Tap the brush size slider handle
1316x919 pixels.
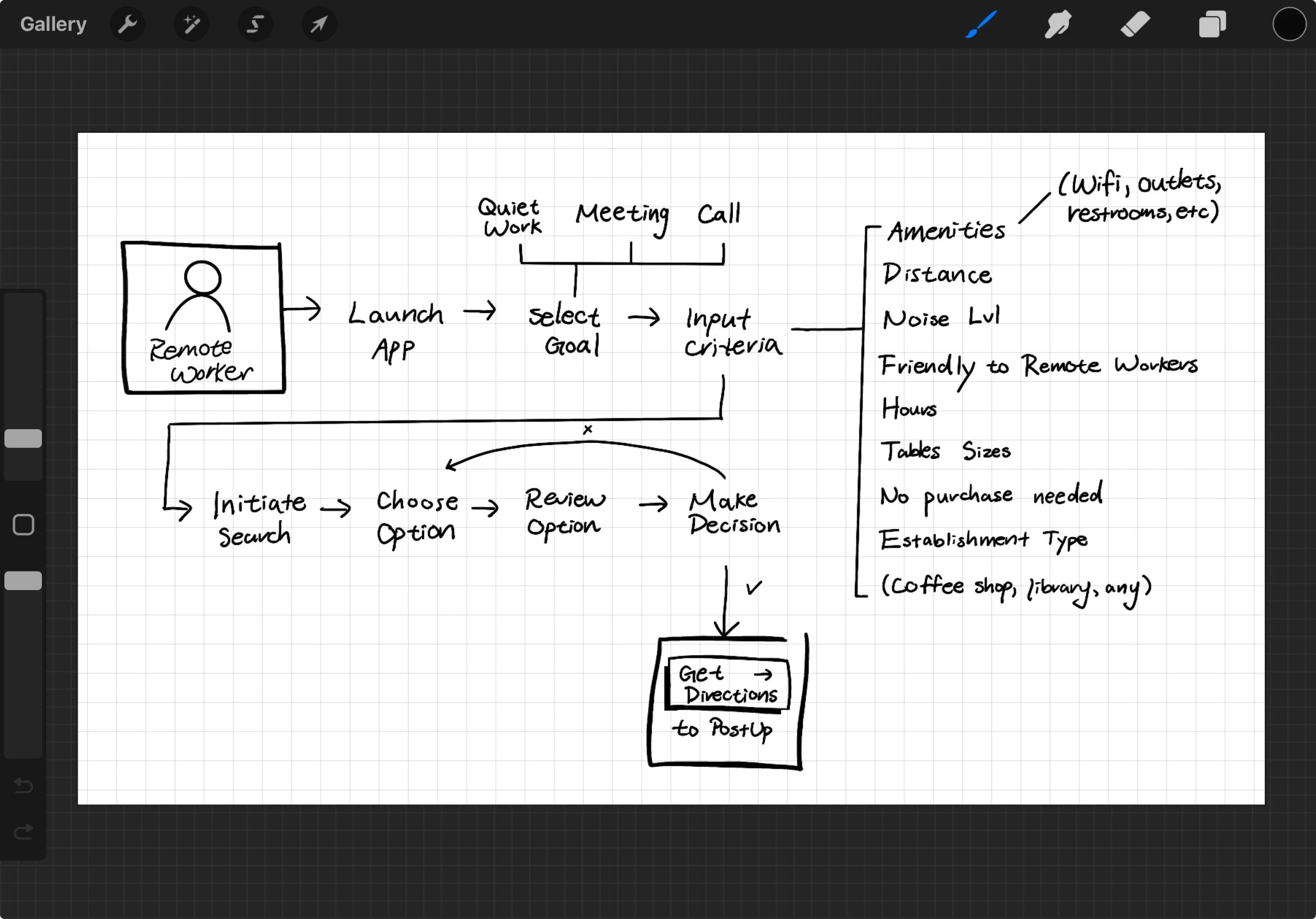click(23, 439)
